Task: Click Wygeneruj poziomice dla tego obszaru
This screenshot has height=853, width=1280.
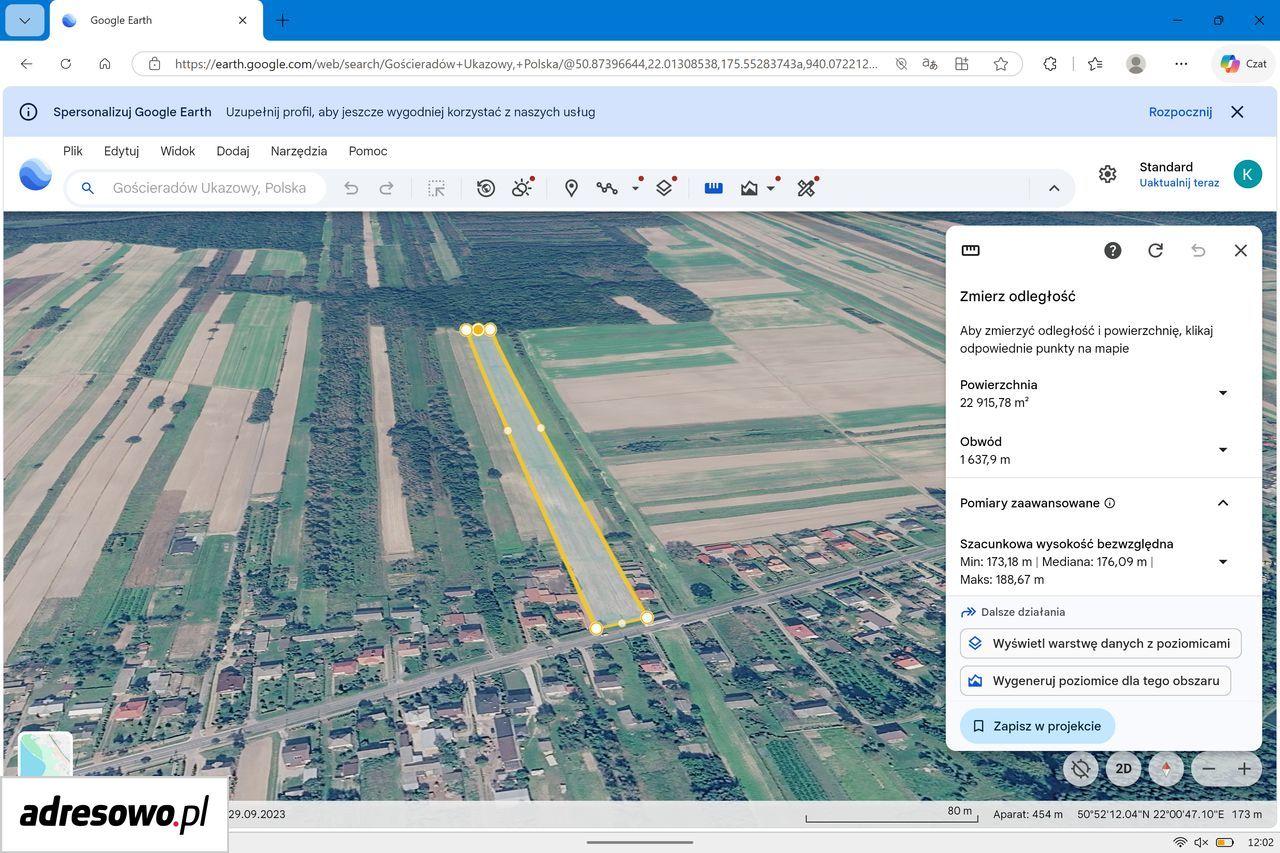Action: coord(1095,681)
